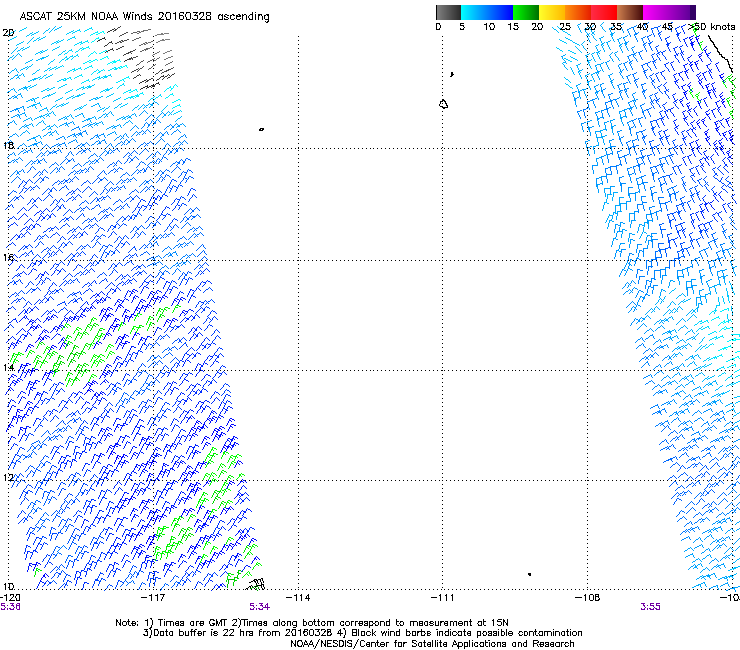Click the longitude label '-114' on bottom axis
740x650 pixels.
pyautogui.click(x=298, y=598)
